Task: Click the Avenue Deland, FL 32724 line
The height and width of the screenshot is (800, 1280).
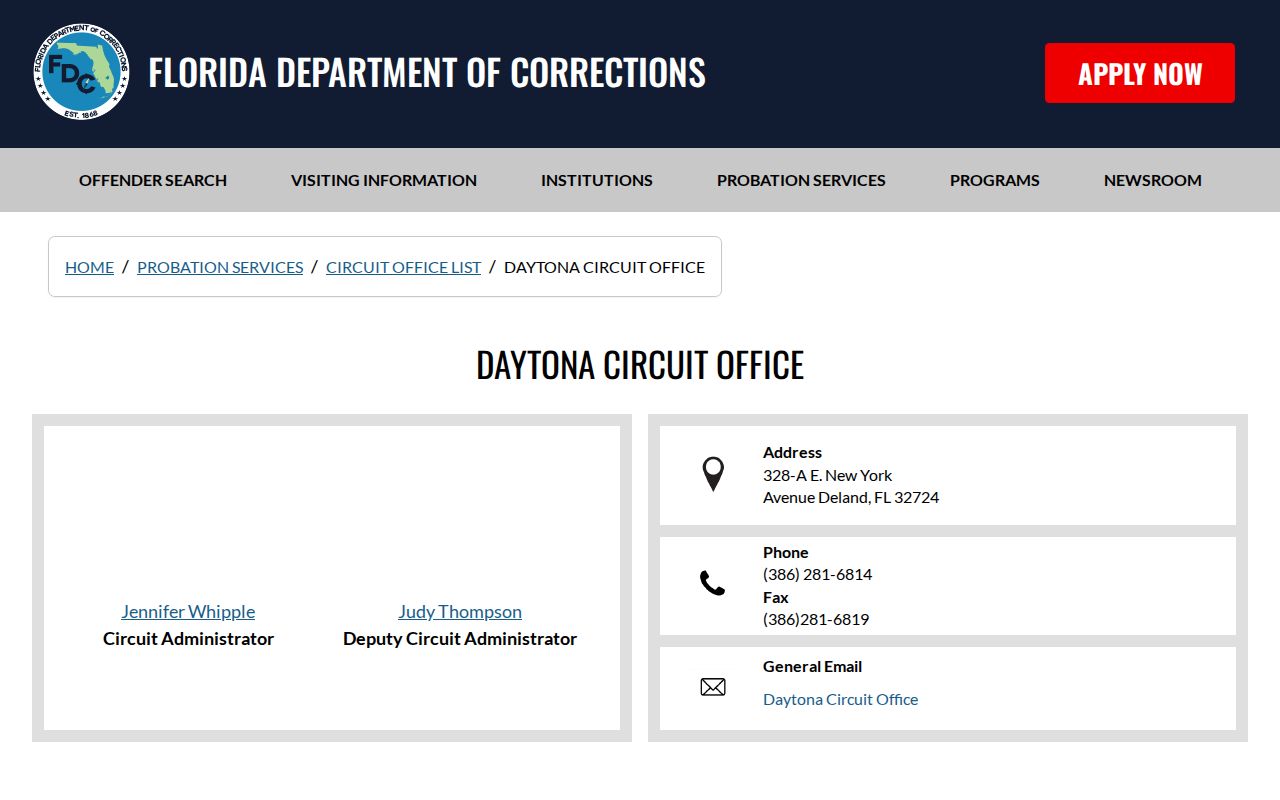Action: coord(851,497)
